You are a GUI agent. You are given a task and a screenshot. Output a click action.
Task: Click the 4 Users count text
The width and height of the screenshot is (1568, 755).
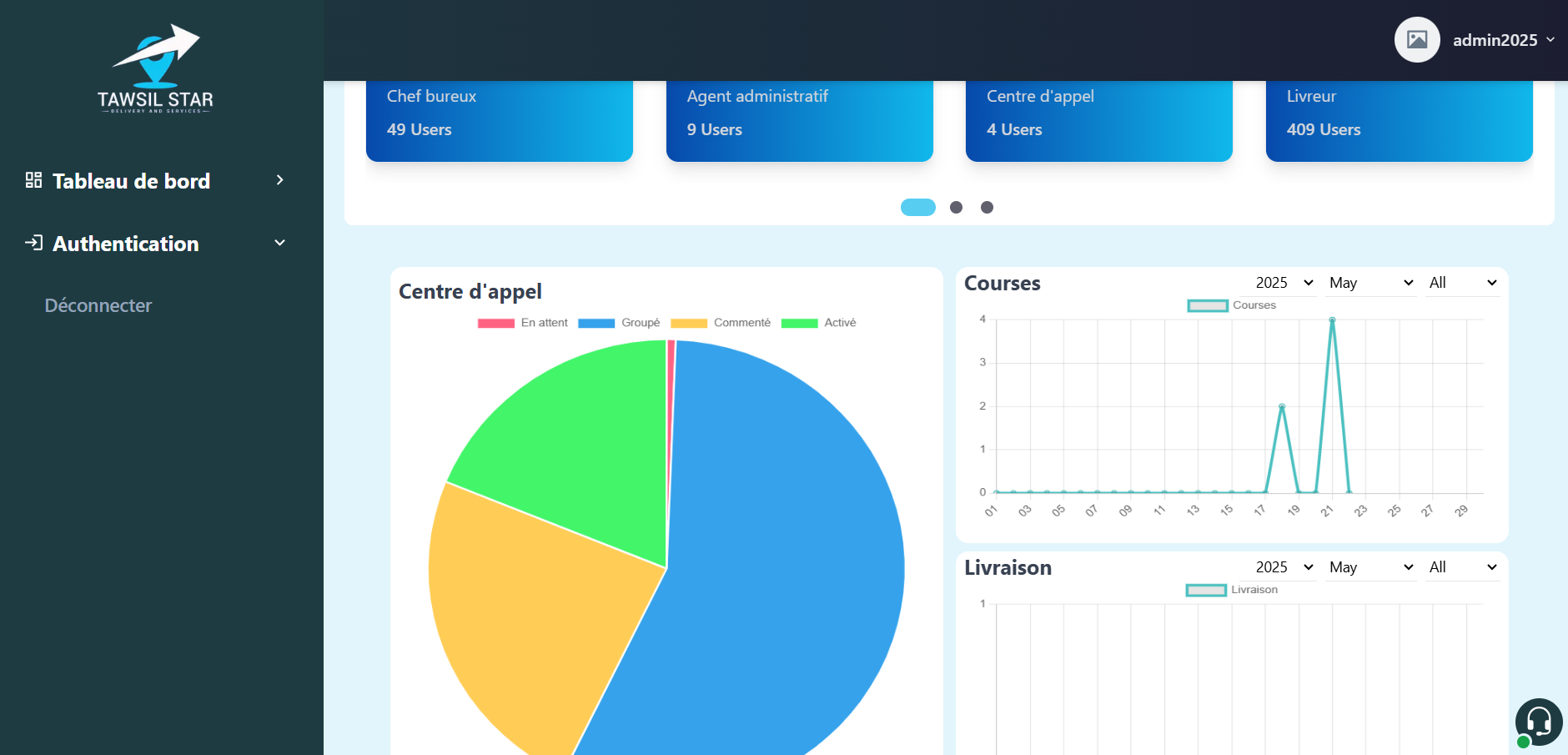1015,129
